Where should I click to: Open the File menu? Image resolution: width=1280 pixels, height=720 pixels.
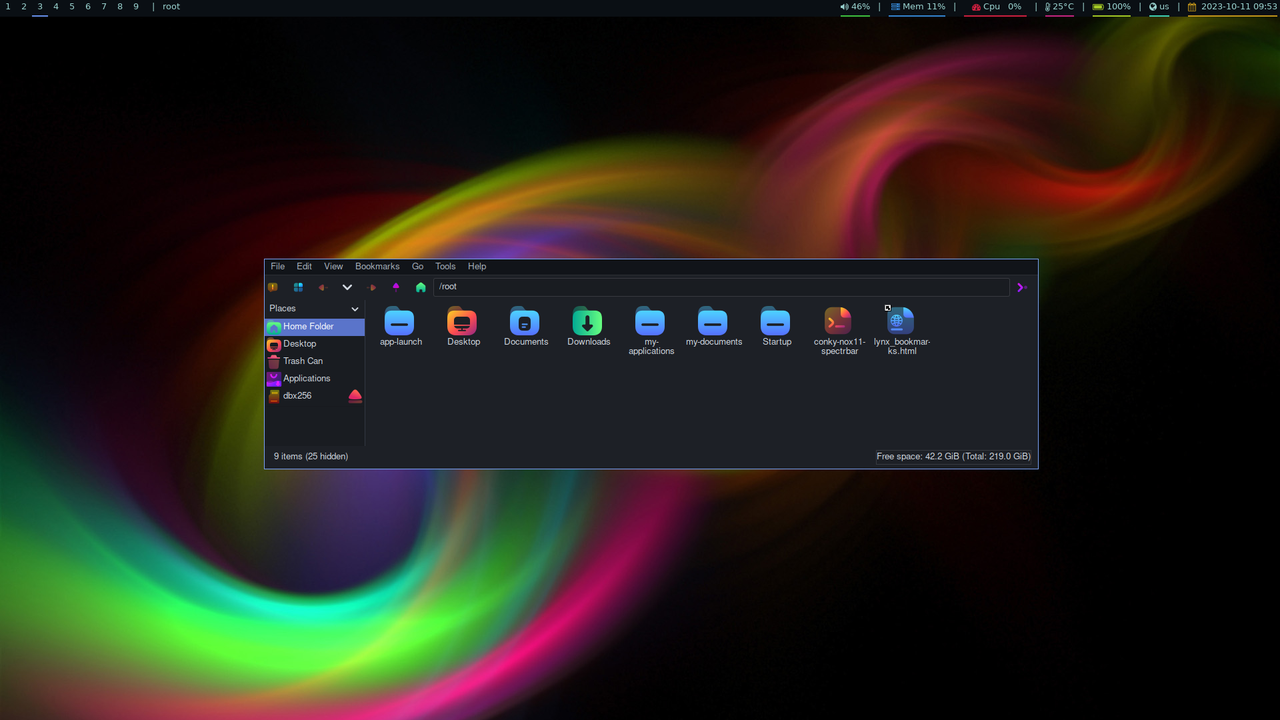[278, 266]
